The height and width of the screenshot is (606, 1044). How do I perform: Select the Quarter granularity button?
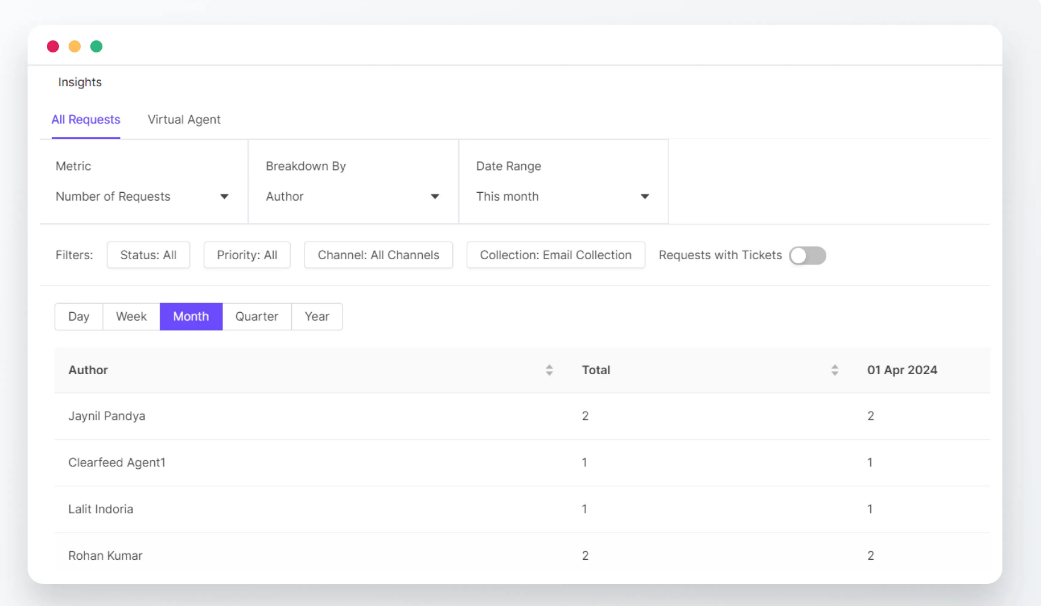tap(257, 316)
